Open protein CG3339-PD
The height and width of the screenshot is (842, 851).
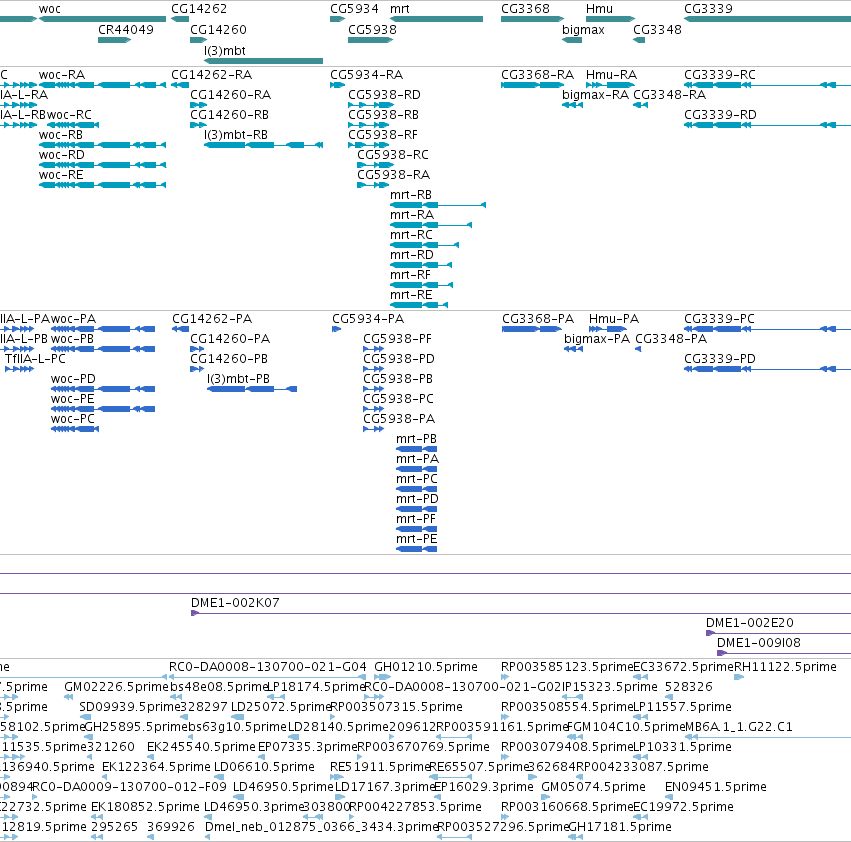pos(720,359)
